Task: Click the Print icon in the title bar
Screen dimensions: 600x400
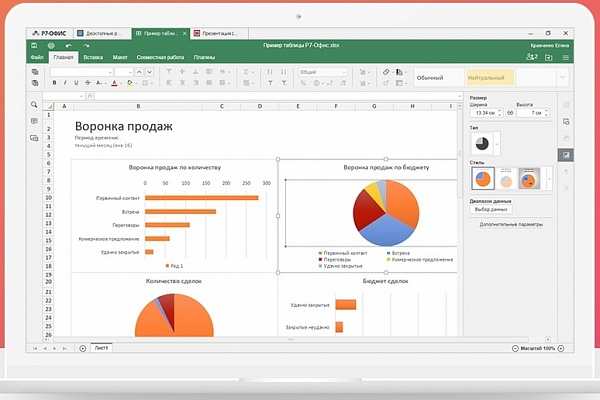Action: click(x=51, y=46)
